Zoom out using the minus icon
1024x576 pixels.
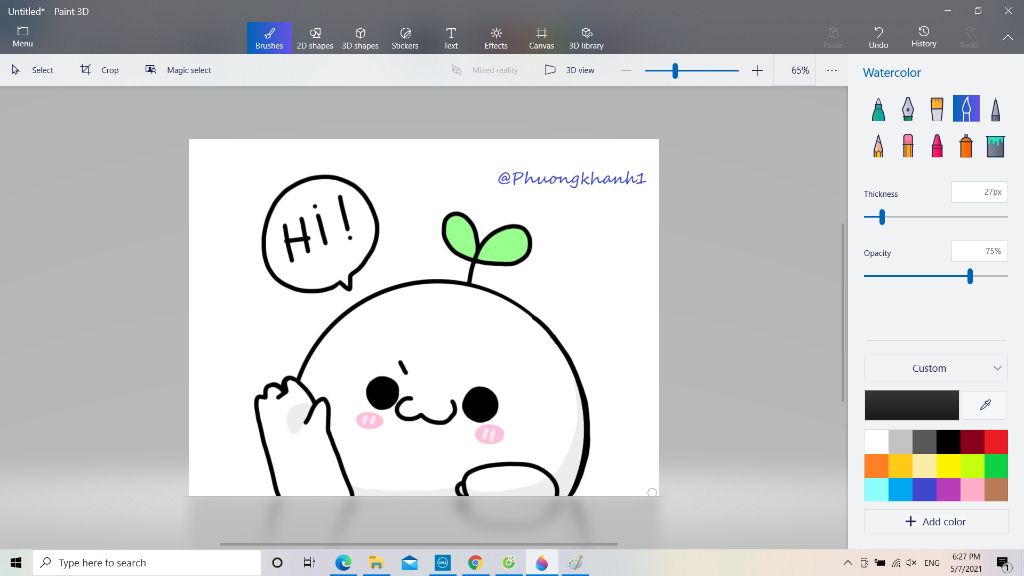[626, 70]
